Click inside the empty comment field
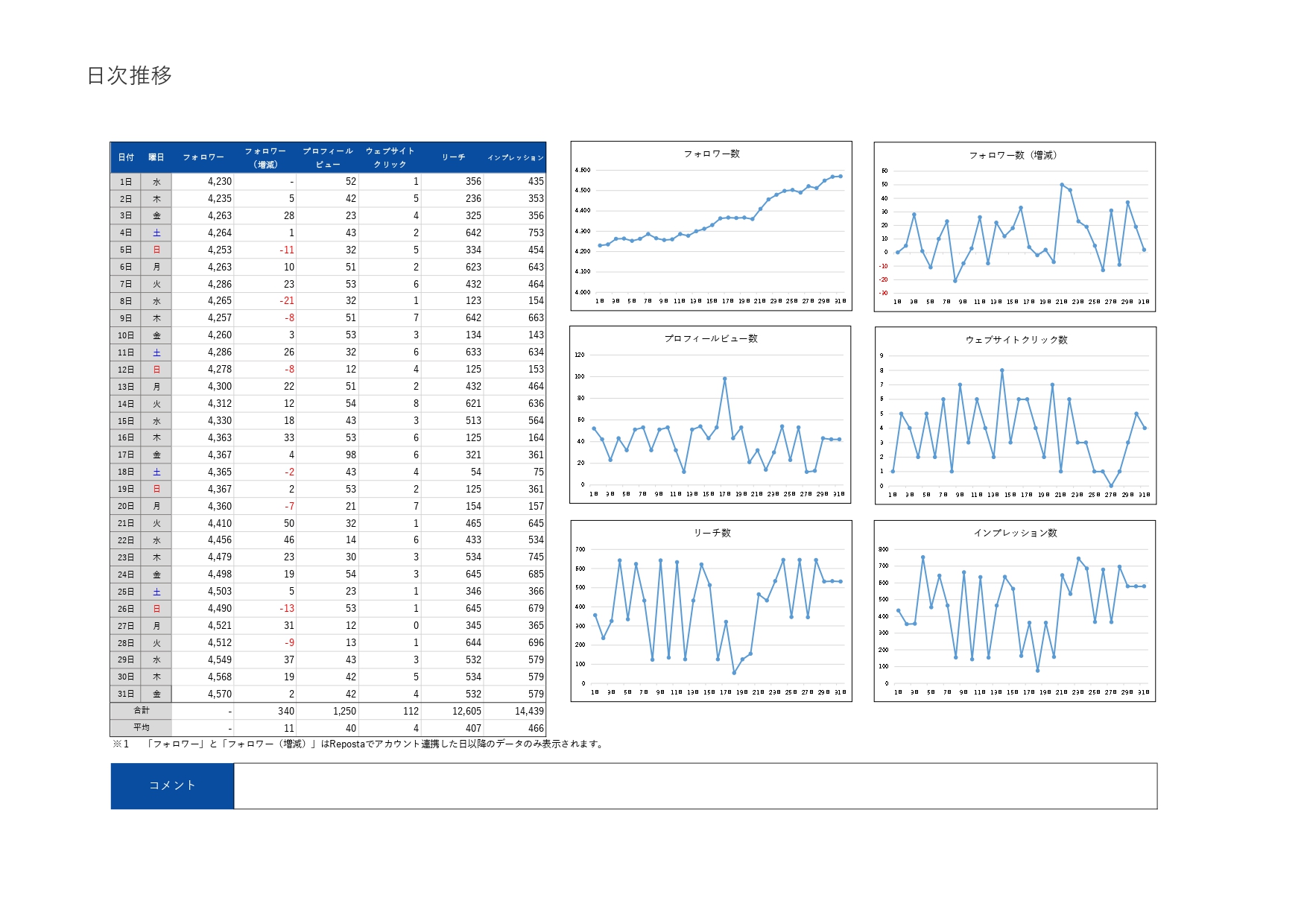Screen dimensions: 1307x924 pyautogui.click(x=695, y=785)
